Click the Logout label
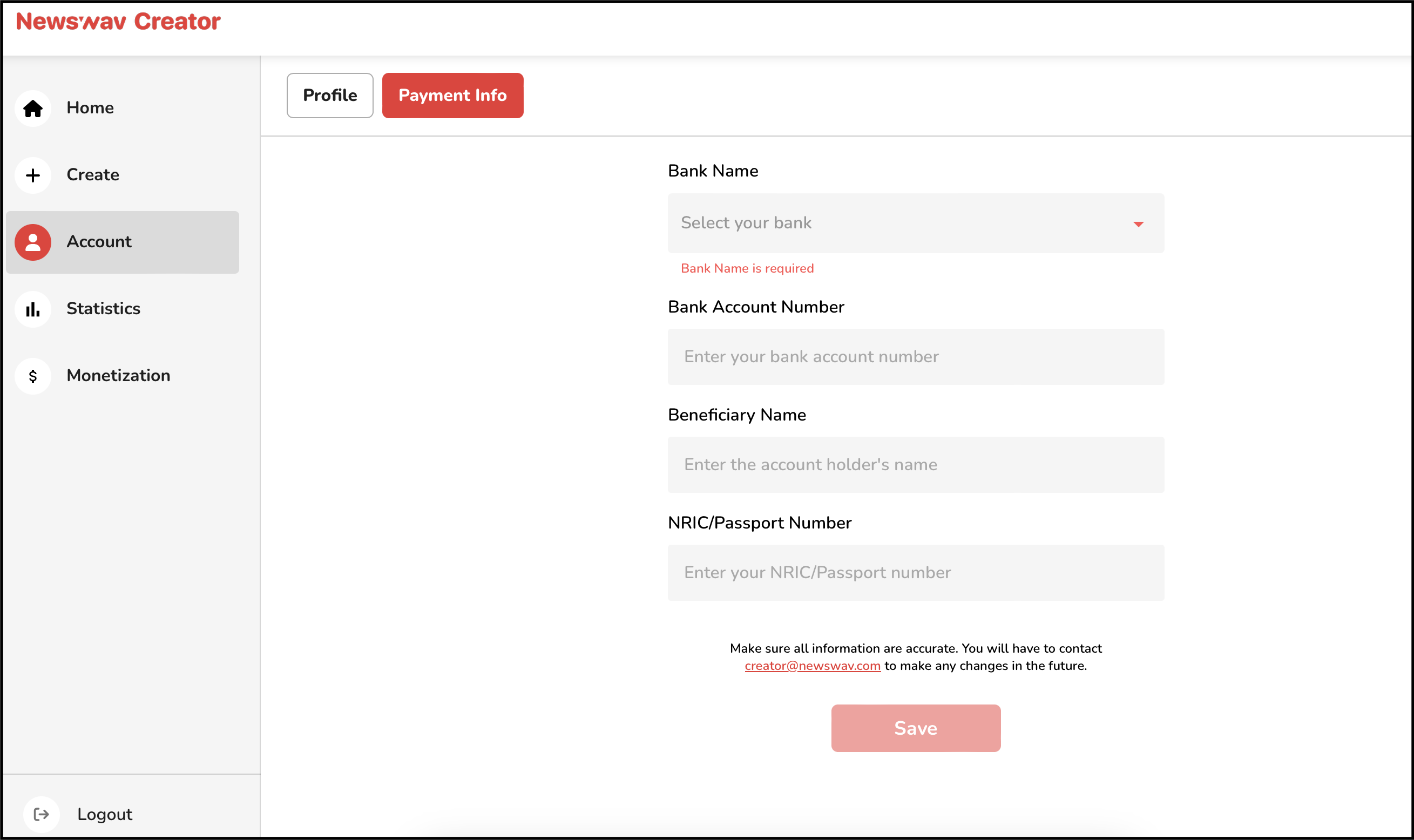Image resolution: width=1414 pixels, height=840 pixels. coord(105,814)
